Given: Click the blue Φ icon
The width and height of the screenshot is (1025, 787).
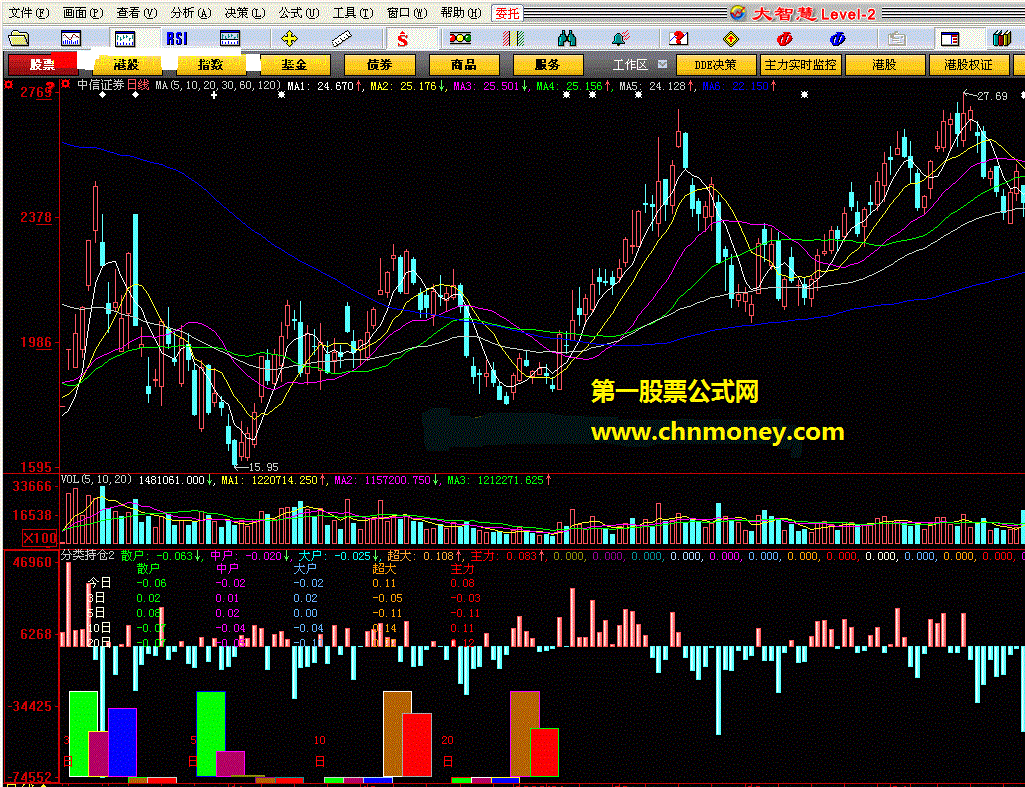Looking at the screenshot, I should click(x=837, y=39).
